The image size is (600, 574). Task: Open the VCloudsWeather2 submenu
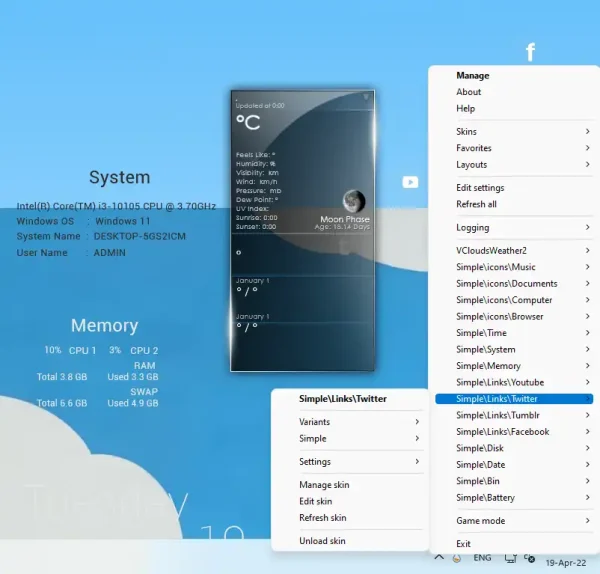(514, 251)
